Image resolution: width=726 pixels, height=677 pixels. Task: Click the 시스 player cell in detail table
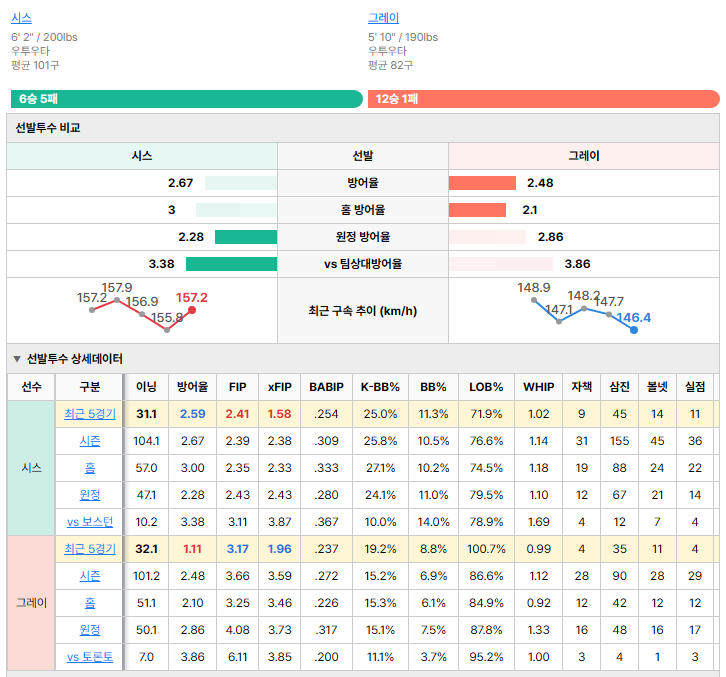31,468
